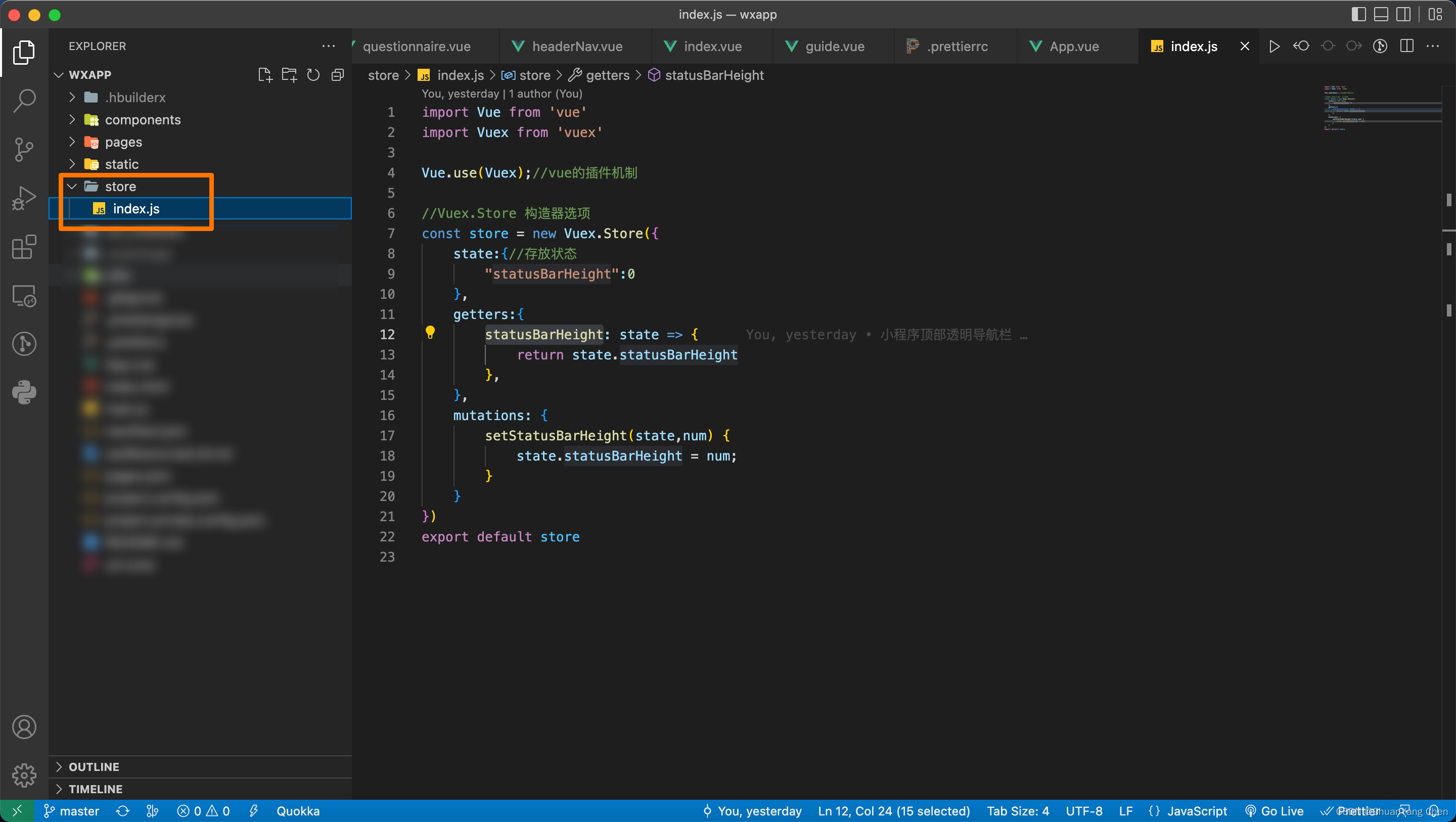Click Go Live in the status bar
Screen dimensions: 1456x822
point(1275,811)
